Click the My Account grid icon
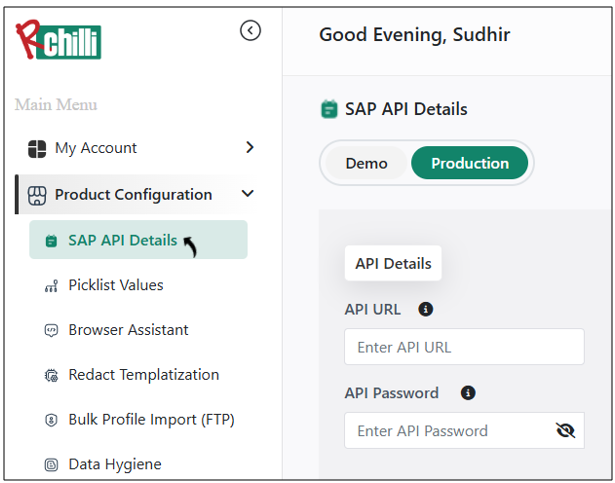Viewport: 615px width, 483px height. [37, 148]
